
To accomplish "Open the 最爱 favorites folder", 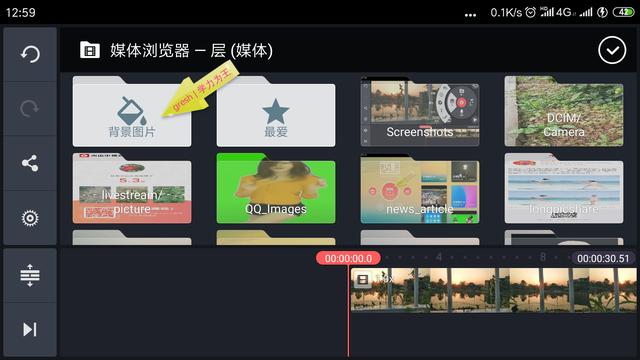I will tap(276, 111).
